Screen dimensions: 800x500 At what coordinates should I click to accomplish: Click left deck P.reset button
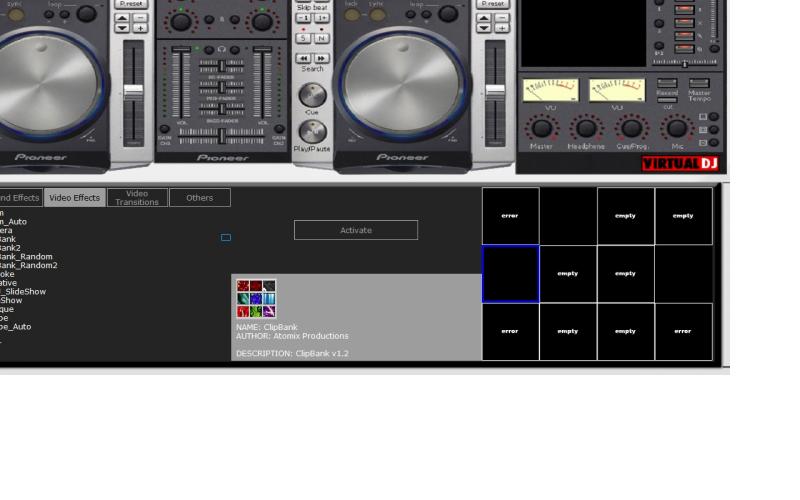coord(131,4)
